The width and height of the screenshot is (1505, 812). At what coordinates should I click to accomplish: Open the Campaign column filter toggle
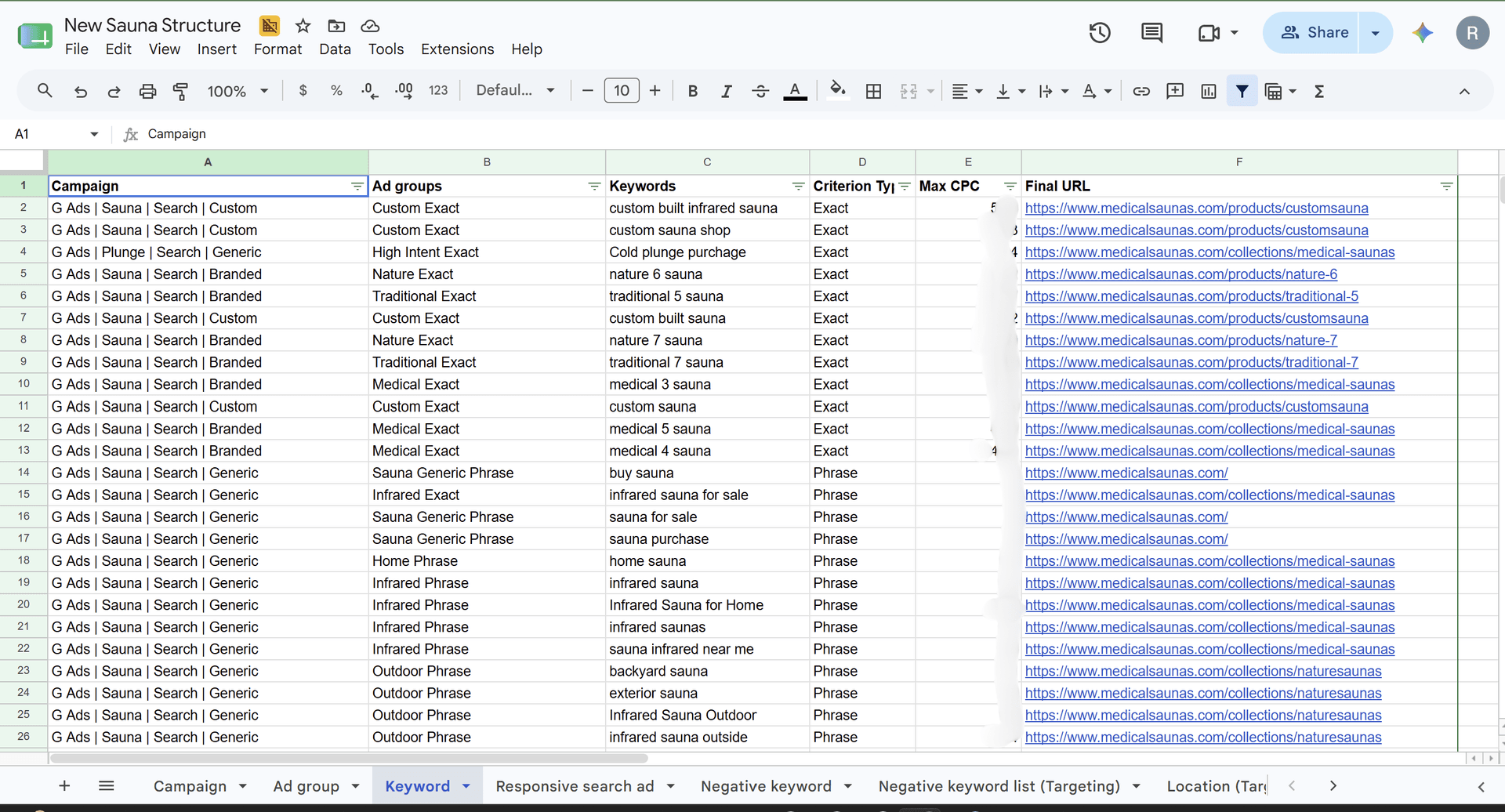(357, 187)
